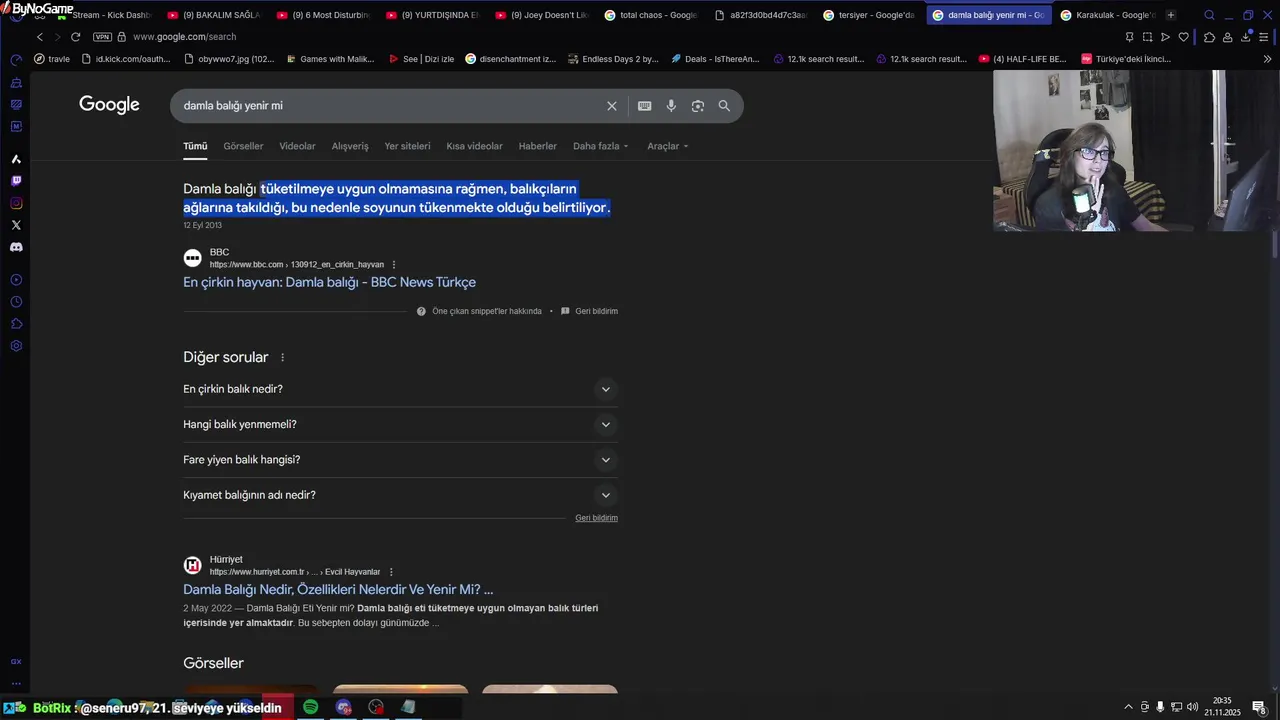Screen dimensions: 1280x720
Task: Select the Tümü results tab
Action: 195,146
